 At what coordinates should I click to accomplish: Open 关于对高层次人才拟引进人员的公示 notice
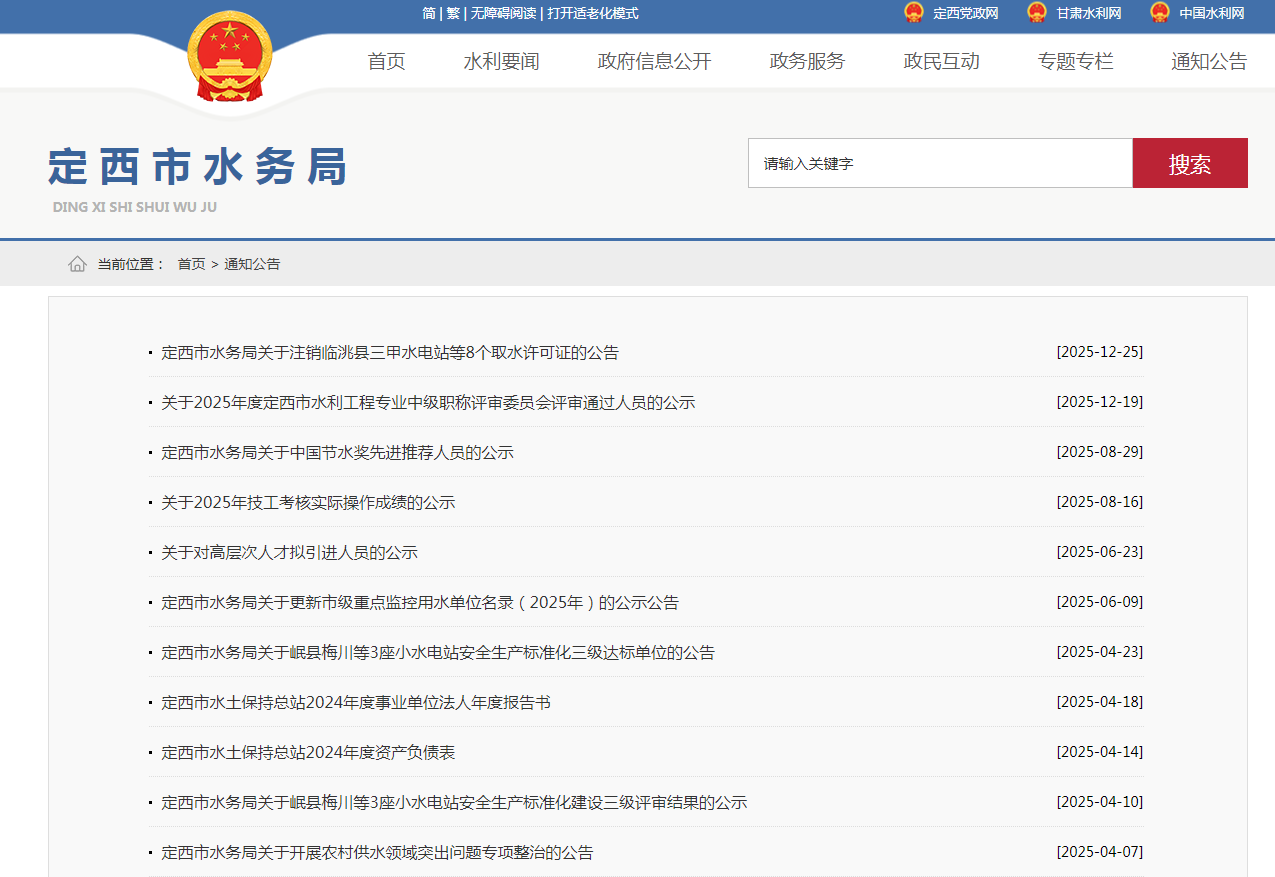[289, 553]
